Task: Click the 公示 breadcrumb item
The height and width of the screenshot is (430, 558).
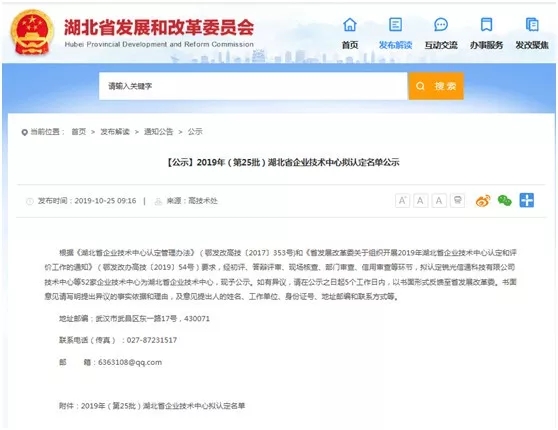Action: (195, 132)
